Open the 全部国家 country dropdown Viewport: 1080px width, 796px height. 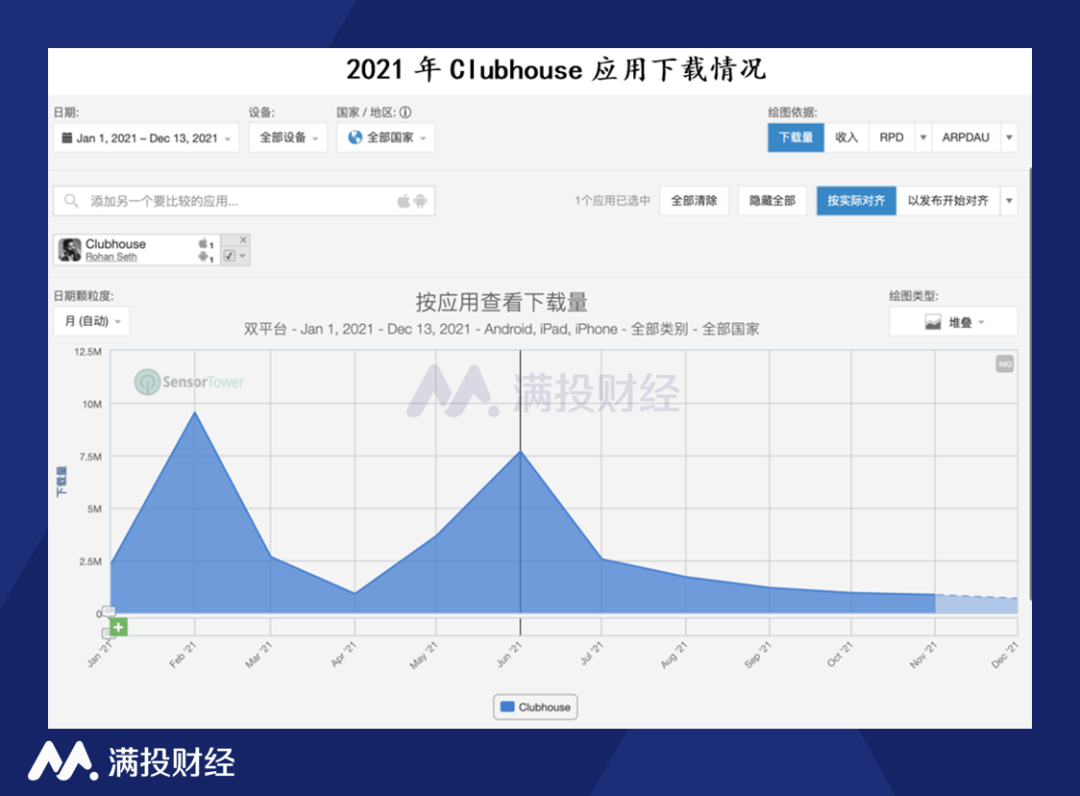point(386,138)
